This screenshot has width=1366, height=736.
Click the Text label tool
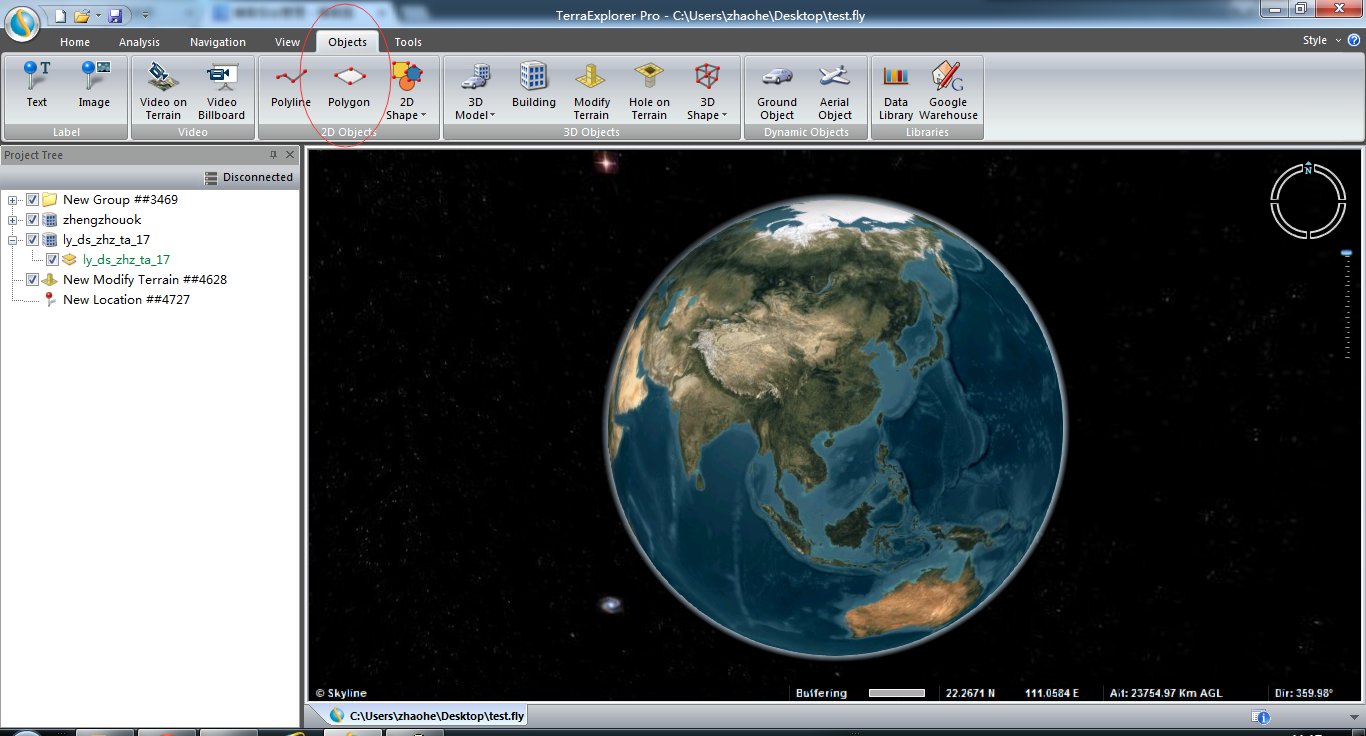(37, 86)
